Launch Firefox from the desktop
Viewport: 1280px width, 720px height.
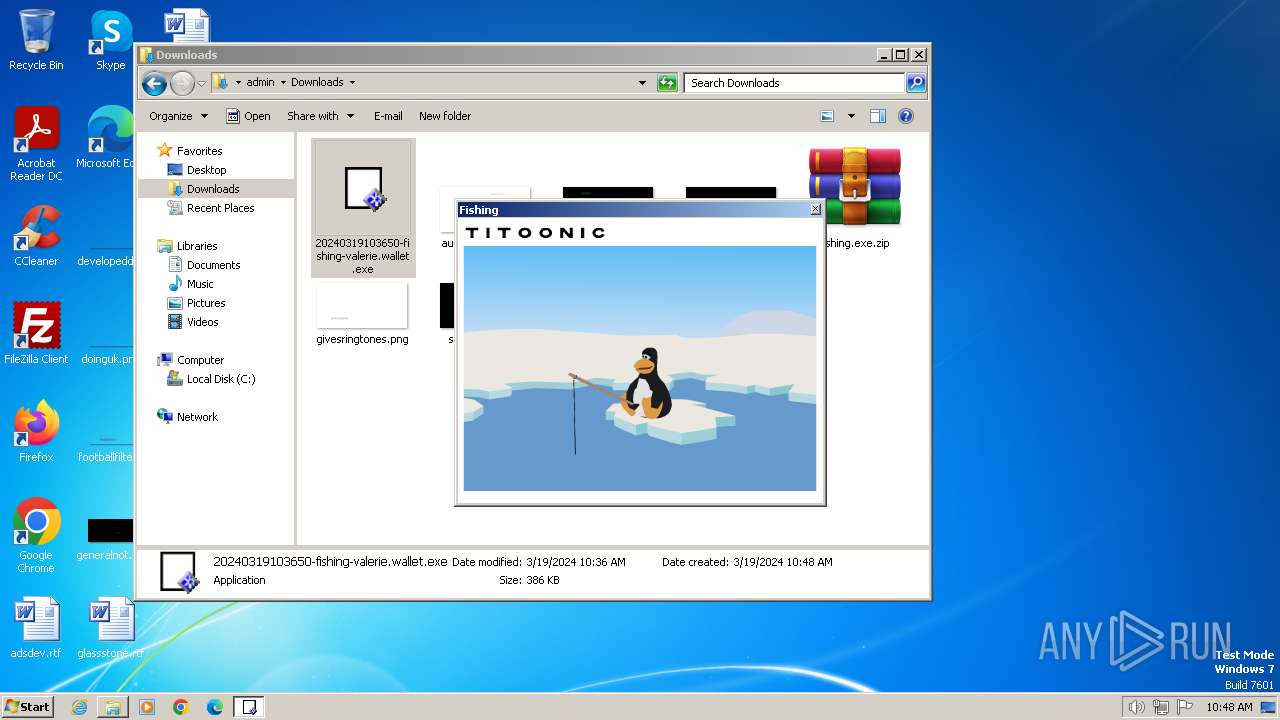[x=36, y=431]
